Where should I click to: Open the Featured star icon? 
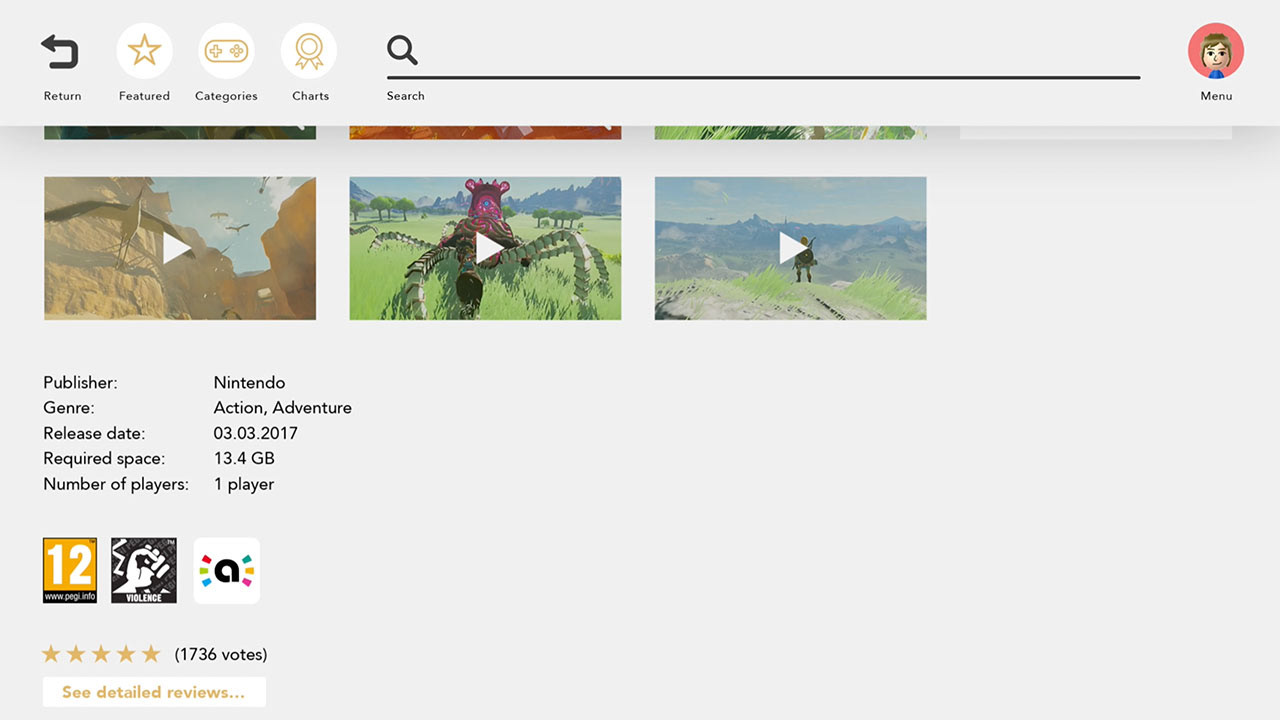144,50
